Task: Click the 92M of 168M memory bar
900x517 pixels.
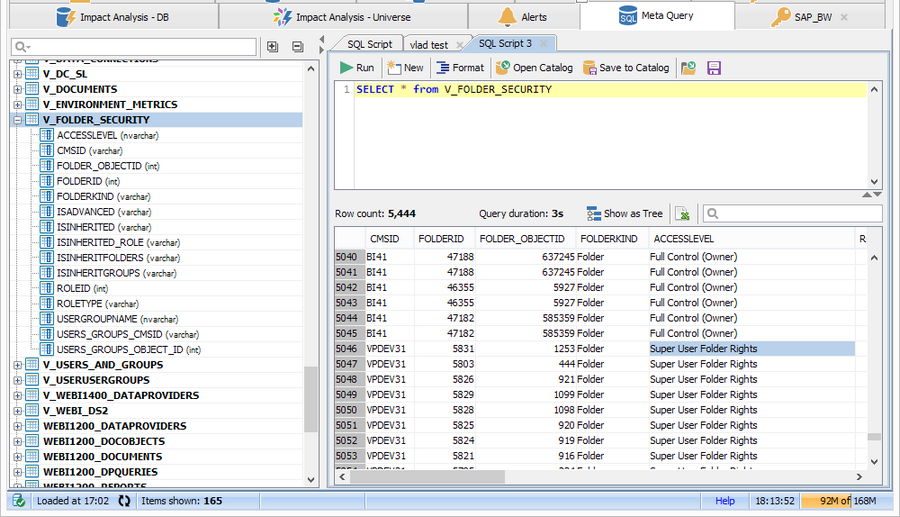Action: click(847, 501)
